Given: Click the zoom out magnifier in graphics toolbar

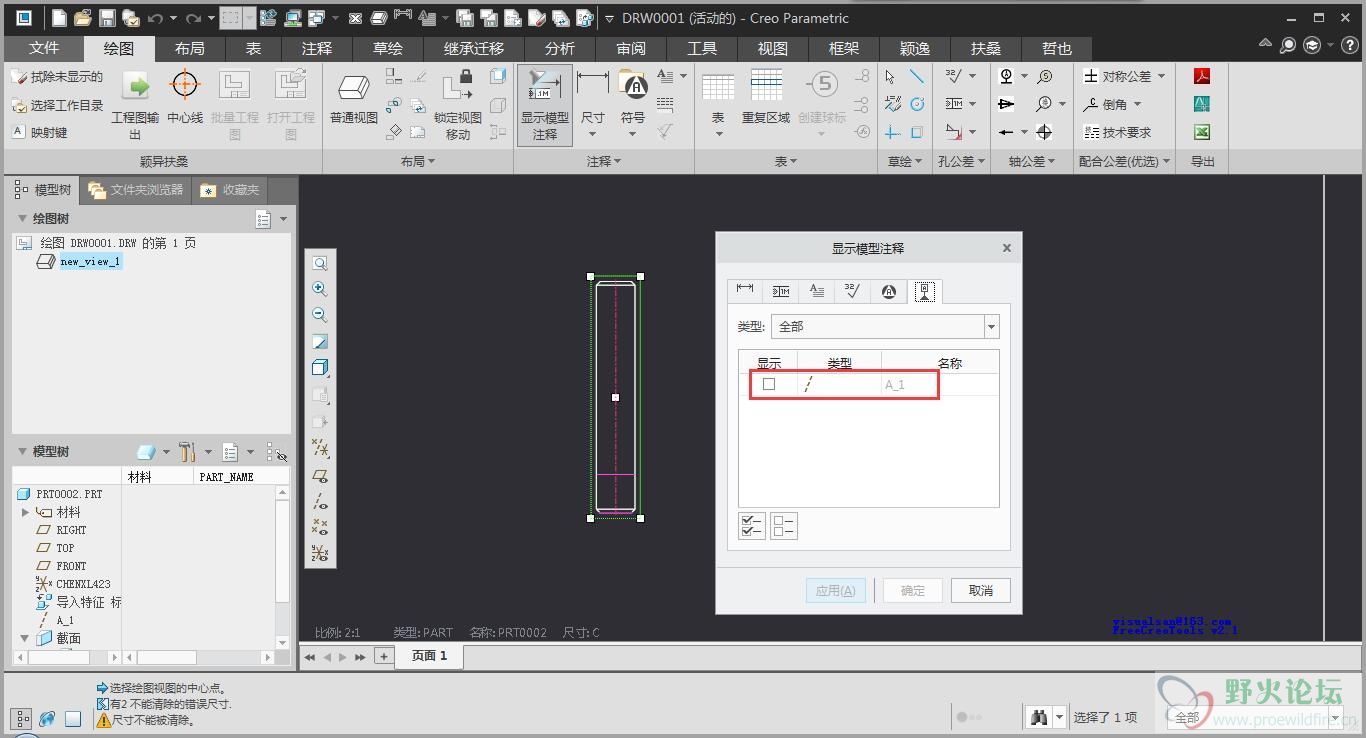Looking at the screenshot, I should click(320, 315).
